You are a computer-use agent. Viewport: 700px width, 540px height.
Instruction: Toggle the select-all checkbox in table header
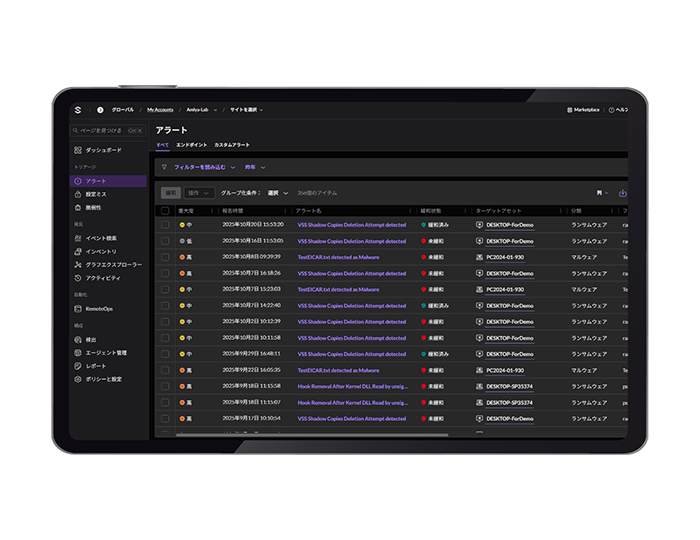tap(165, 211)
